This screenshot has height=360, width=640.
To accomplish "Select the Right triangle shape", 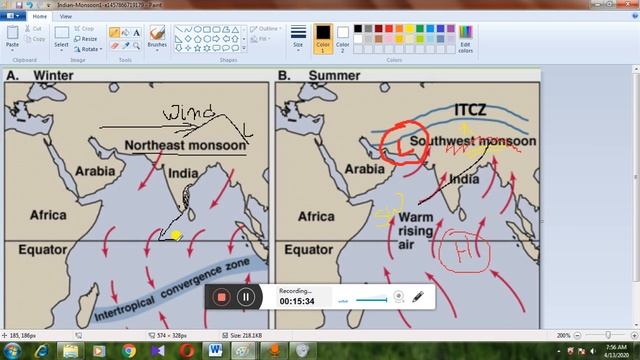I will 179,39.
